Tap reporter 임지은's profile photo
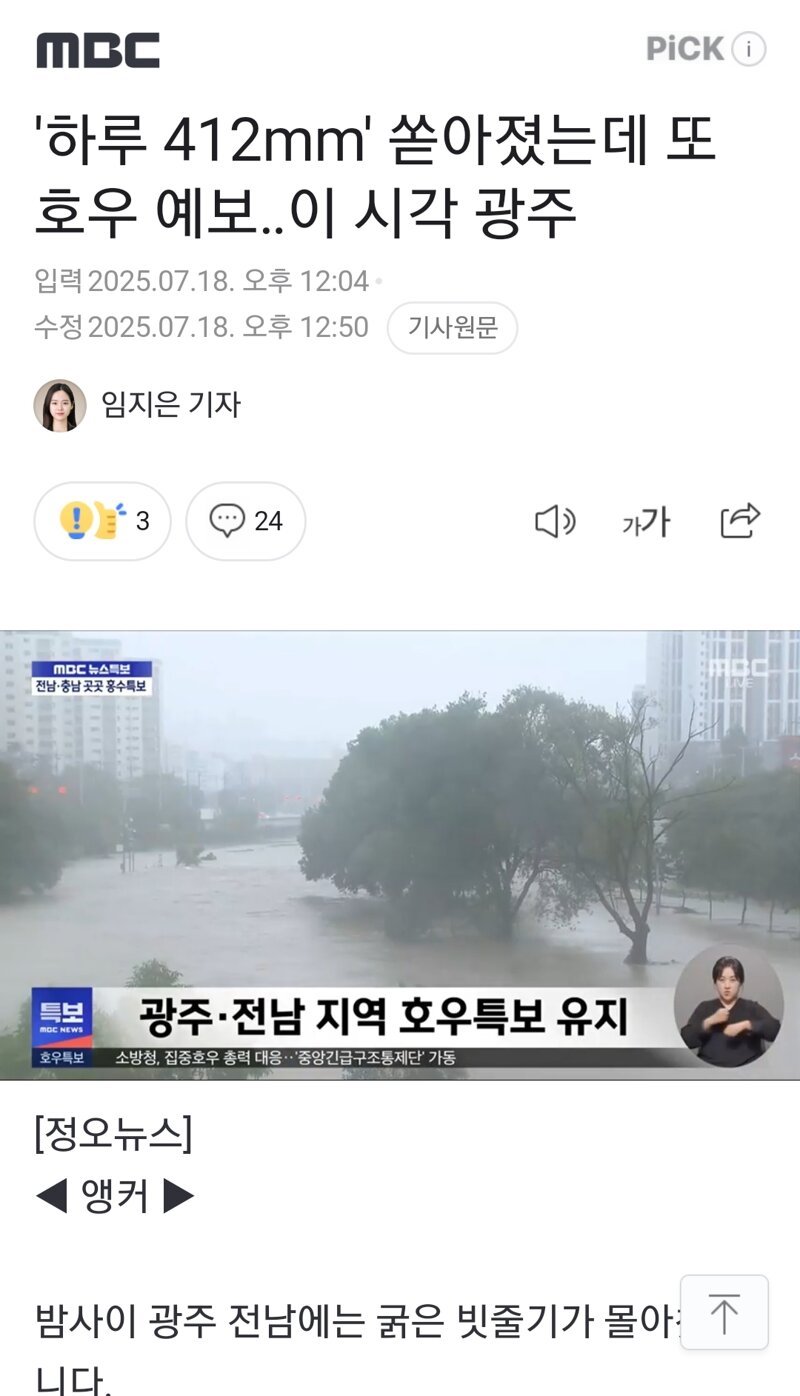The image size is (800, 1396). [60, 405]
